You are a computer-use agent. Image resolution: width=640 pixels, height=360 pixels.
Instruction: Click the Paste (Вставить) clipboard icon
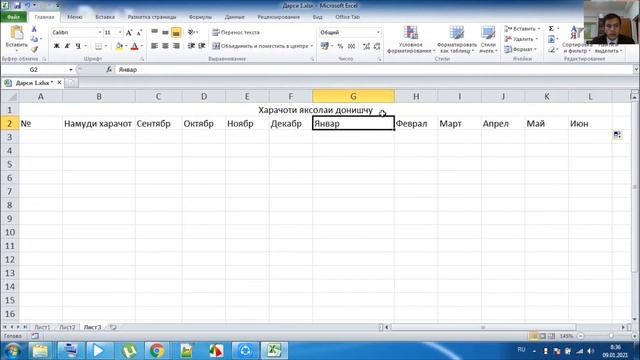[17, 33]
